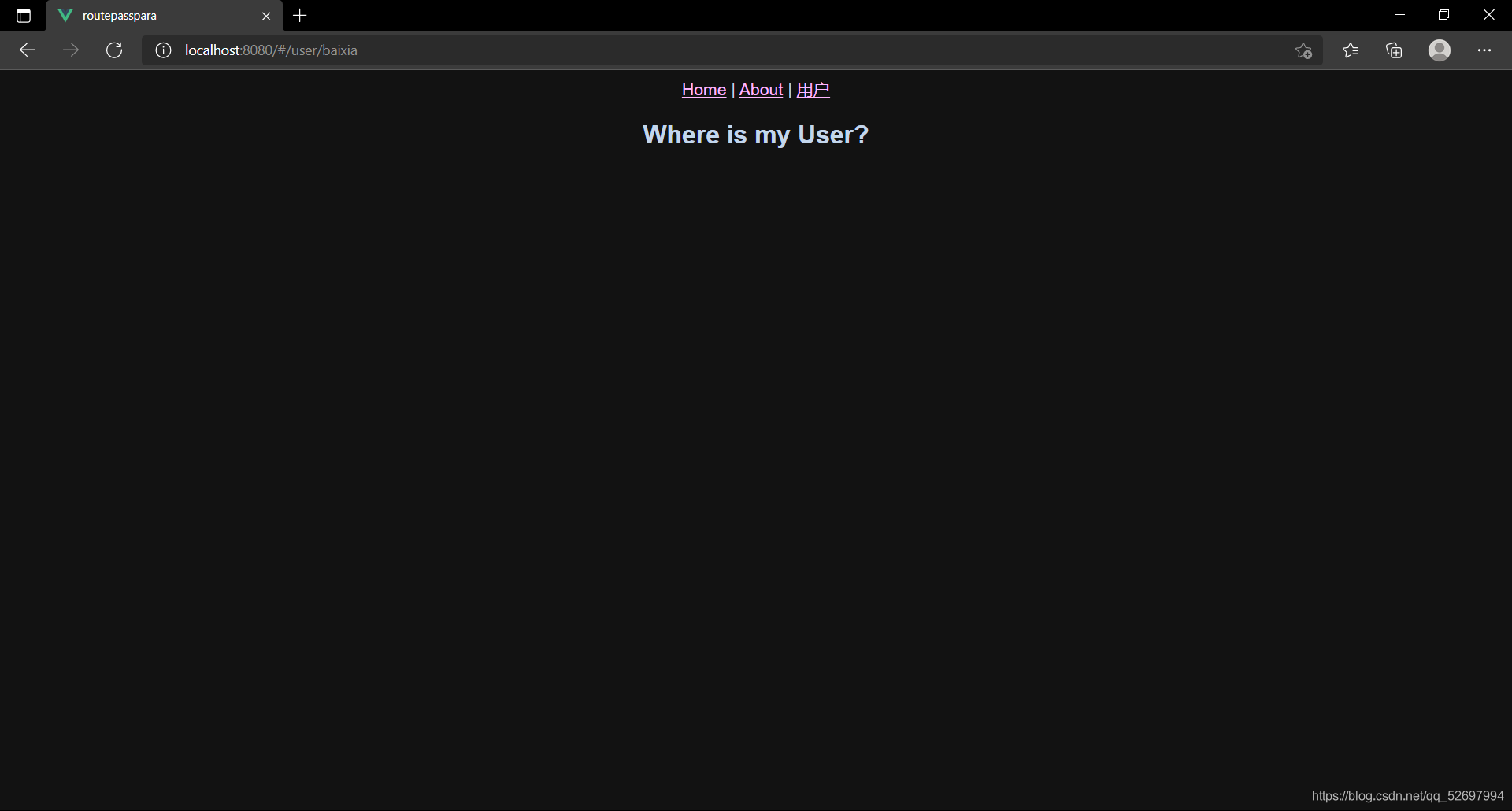Open browser settings and more menu
The width and height of the screenshot is (1512, 811).
click(x=1484, y=50)
